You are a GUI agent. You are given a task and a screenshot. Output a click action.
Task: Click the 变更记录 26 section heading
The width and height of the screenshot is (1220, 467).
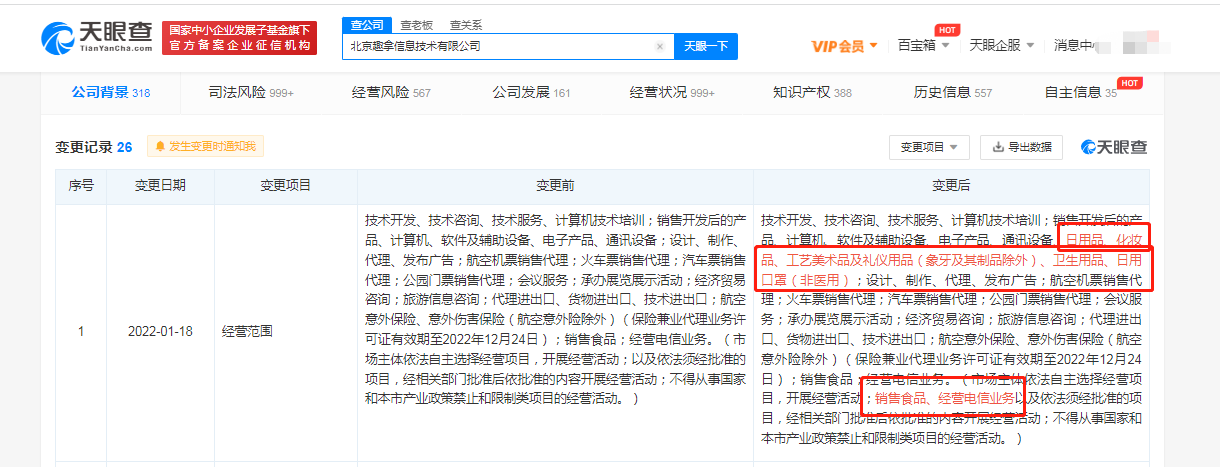94,147
